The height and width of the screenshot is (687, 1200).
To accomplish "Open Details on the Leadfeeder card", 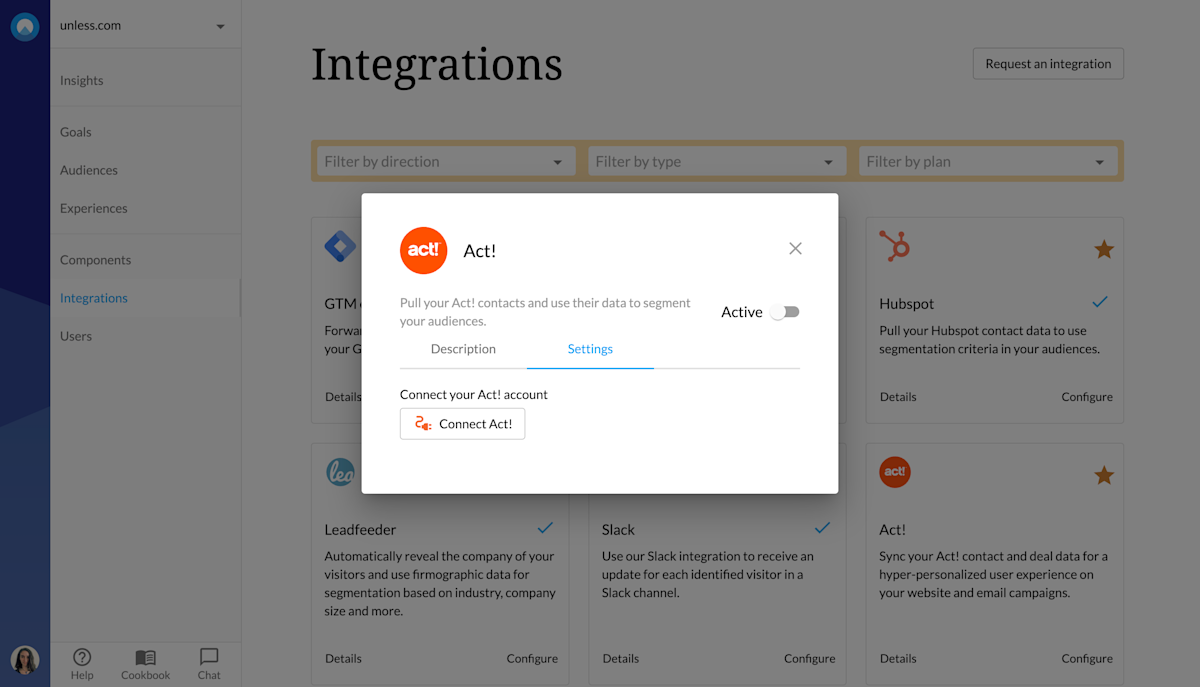I will tap(343, 659).
